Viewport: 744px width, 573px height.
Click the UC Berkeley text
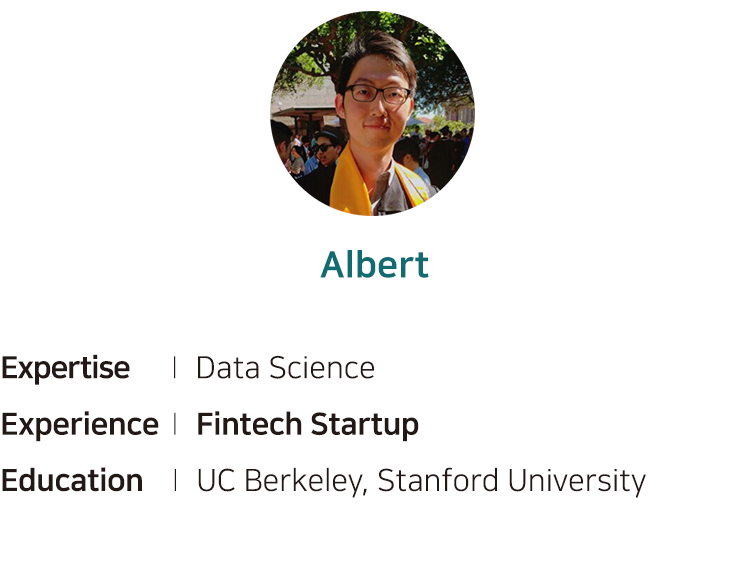pyautogui.click(x=282, y=481)
